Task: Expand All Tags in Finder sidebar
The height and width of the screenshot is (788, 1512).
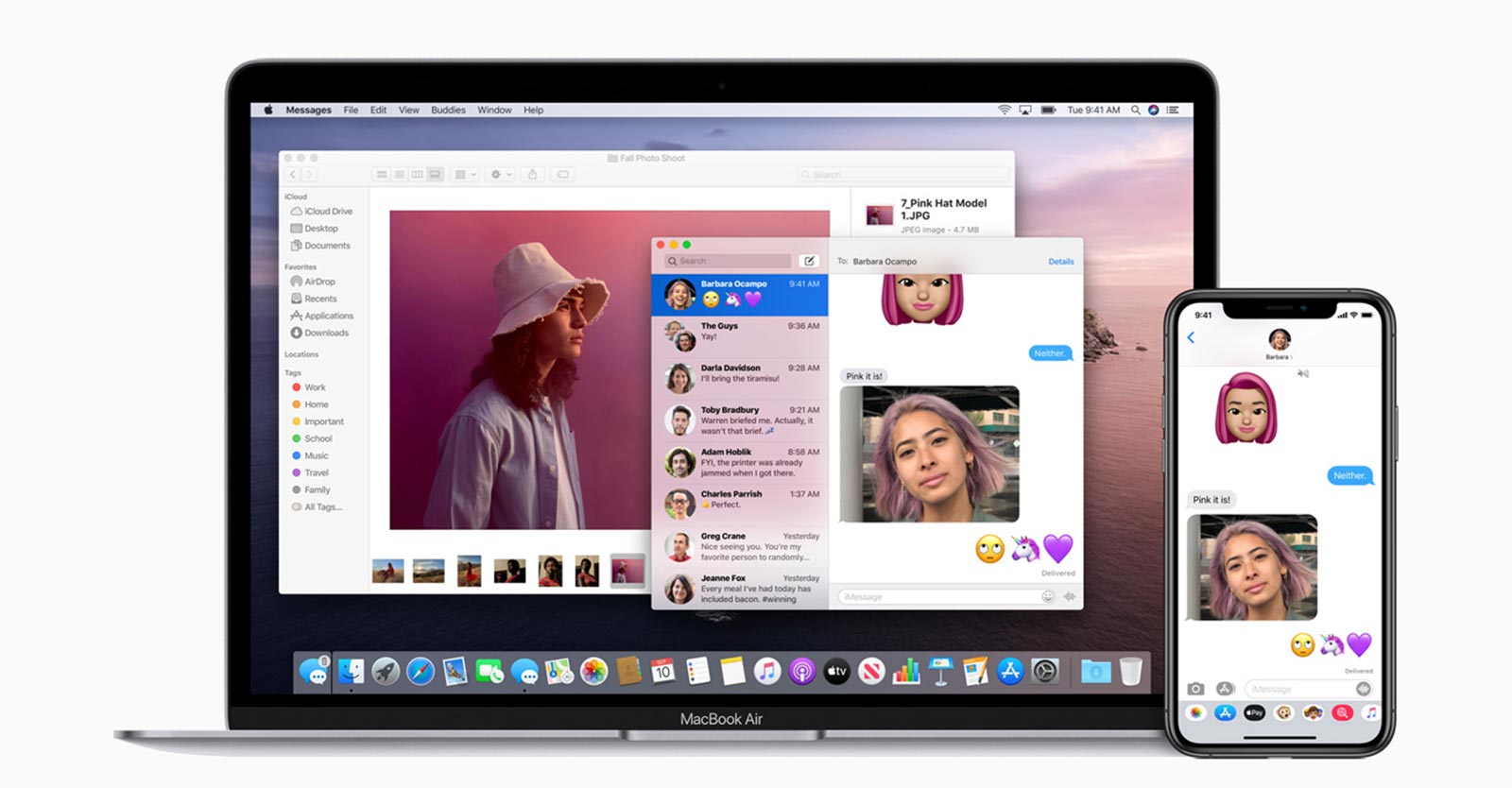Action: click(x=322, y=507)
